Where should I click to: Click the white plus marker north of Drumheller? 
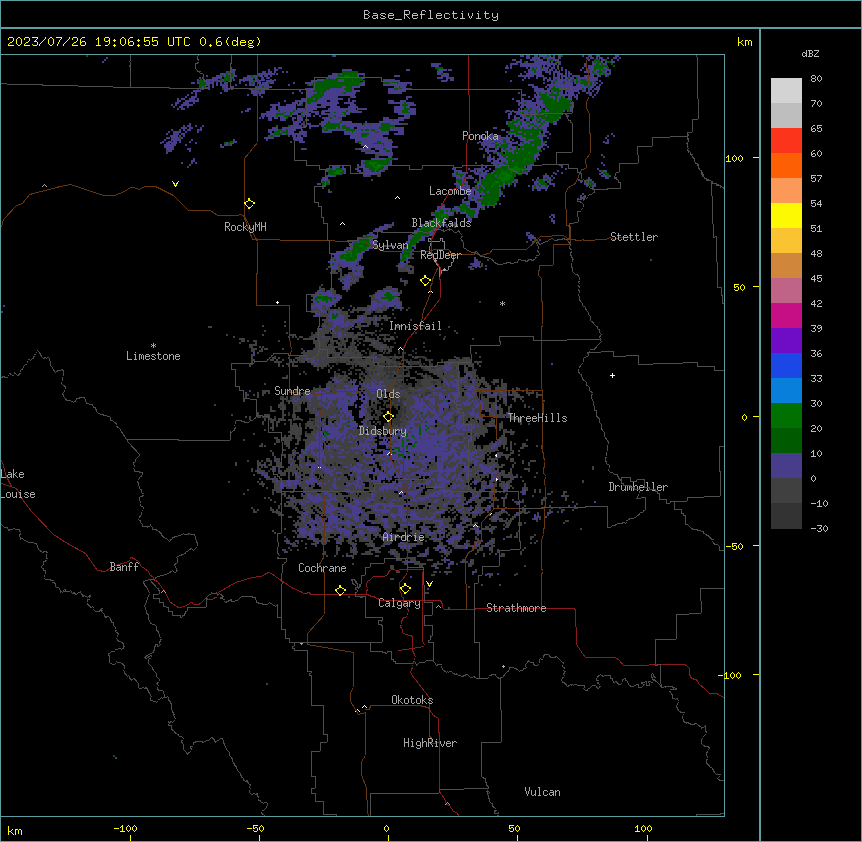pyautogui.click(x=612, y=375)
